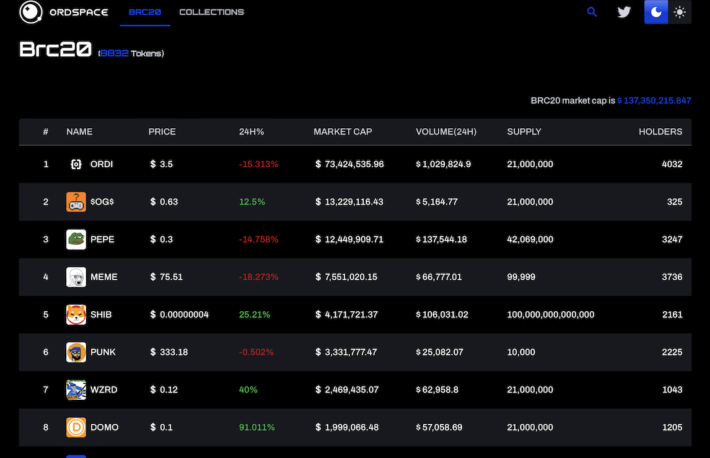Click ORDI's -15.313% change value
710x458 pixels.
259,164
